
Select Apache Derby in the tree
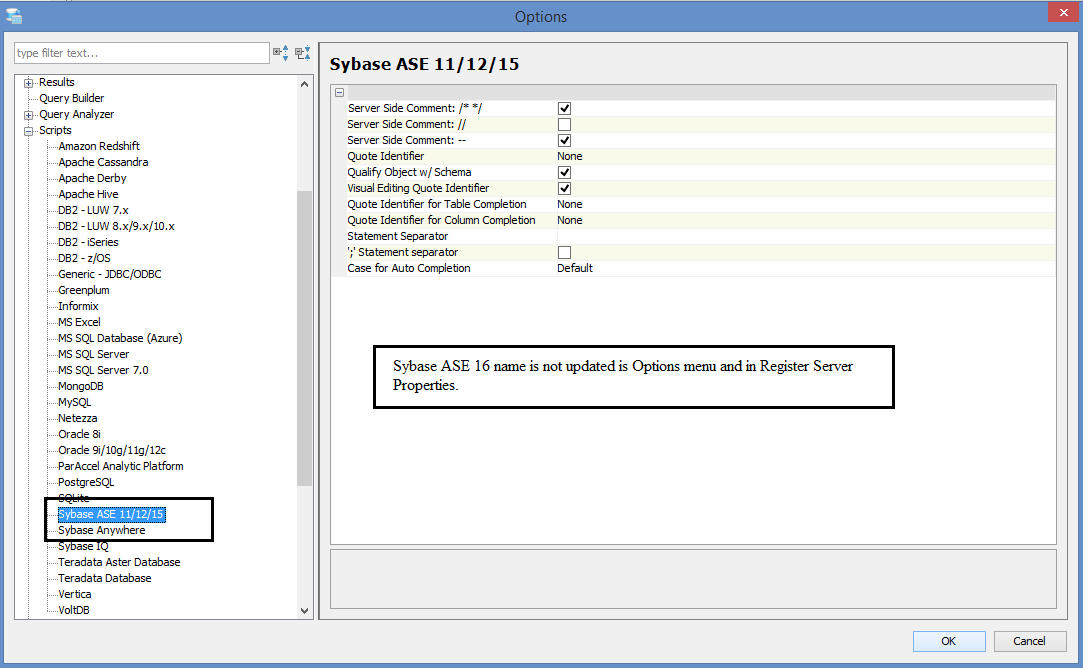click(92, 178)
